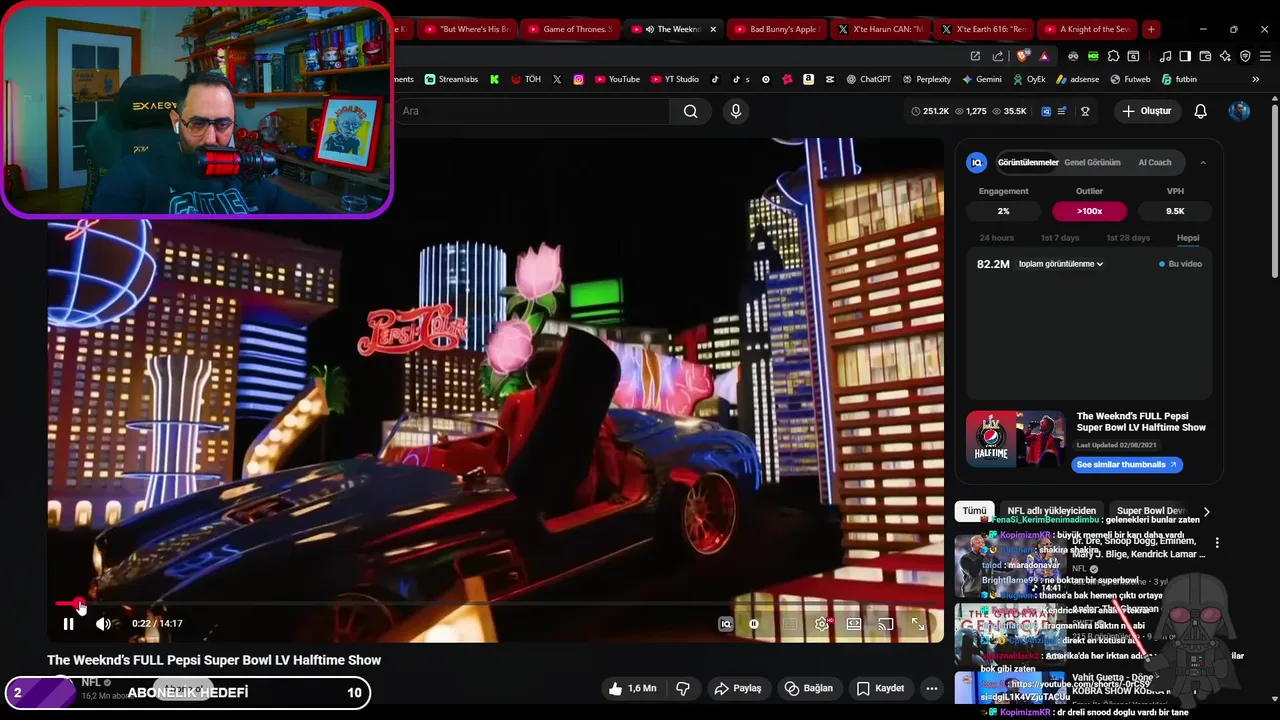
Task: Switch to Bad Bunny's Apple browser tab
Action: click(x=775, y=29)
